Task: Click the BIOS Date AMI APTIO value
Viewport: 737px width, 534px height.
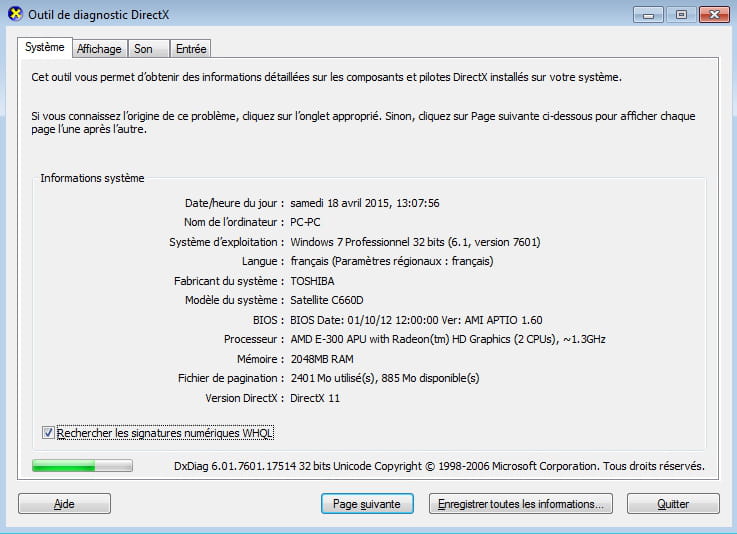Action: (416, 320)
